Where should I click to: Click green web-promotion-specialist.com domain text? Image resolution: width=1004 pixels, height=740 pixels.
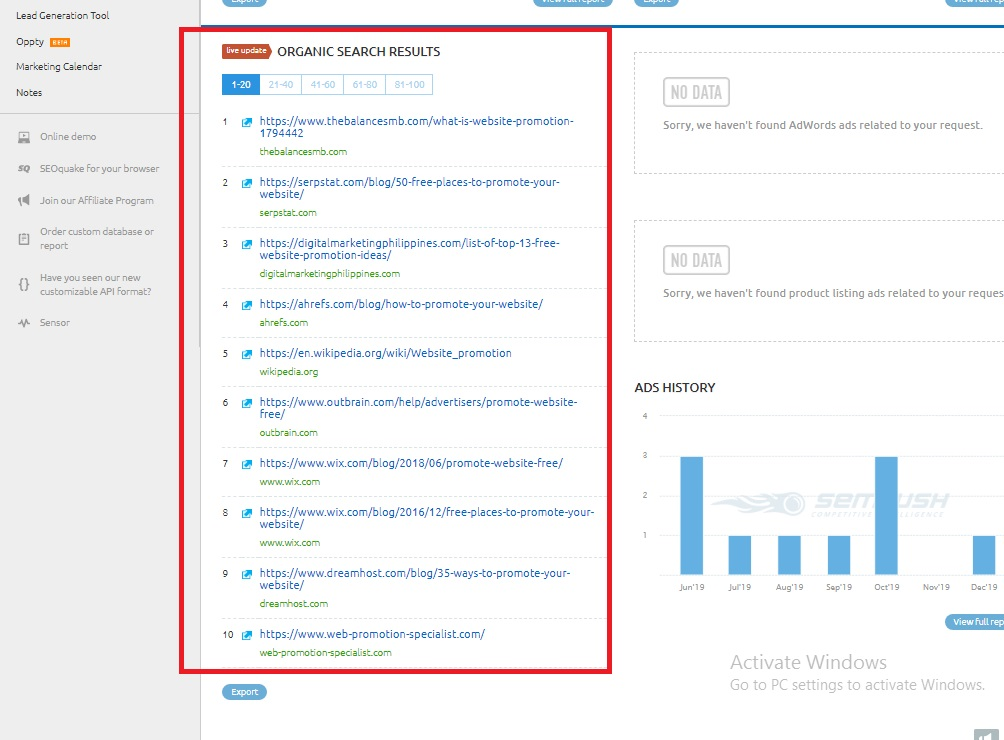(x=325, y=652)
